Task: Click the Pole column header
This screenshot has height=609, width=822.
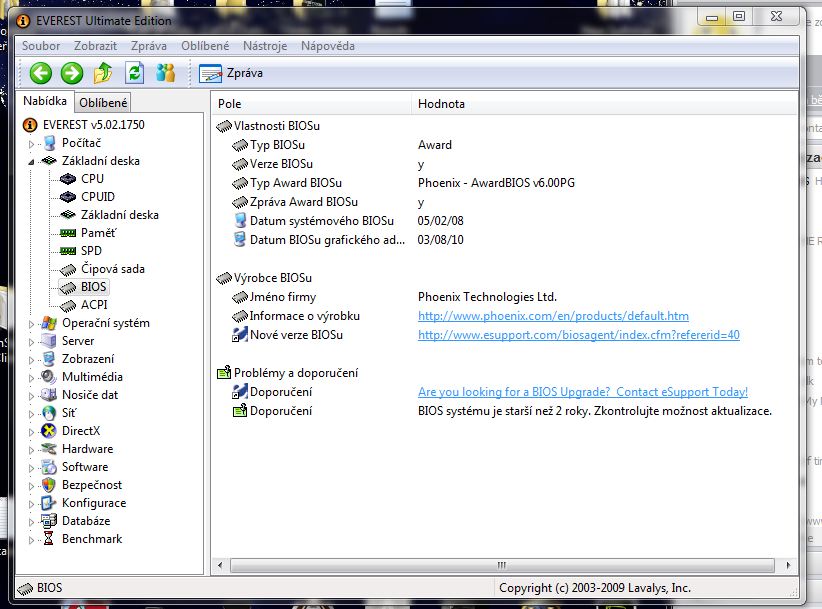Action: pos(312,104)
